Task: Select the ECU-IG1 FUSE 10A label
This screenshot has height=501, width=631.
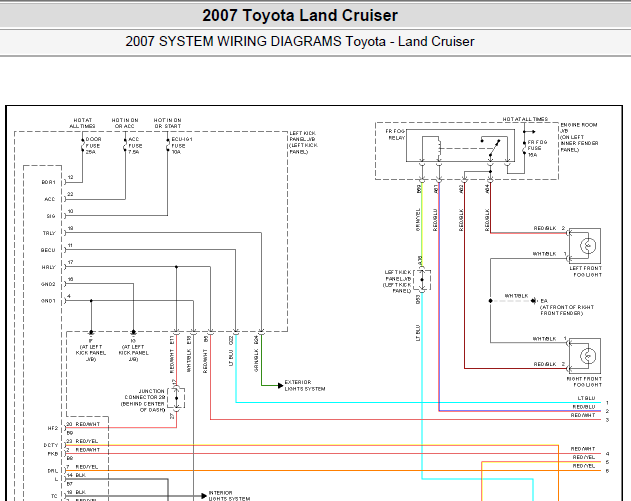Action: (x=182, y=146)
